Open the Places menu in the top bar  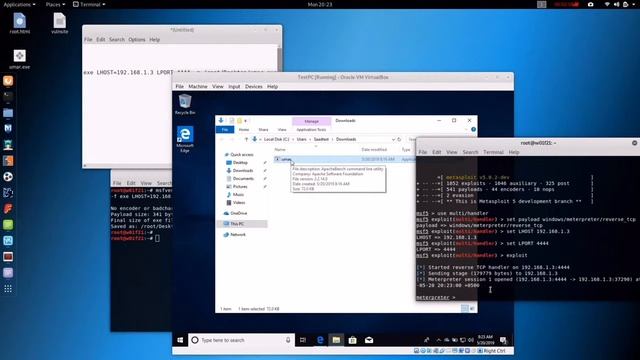click(55, 4)
